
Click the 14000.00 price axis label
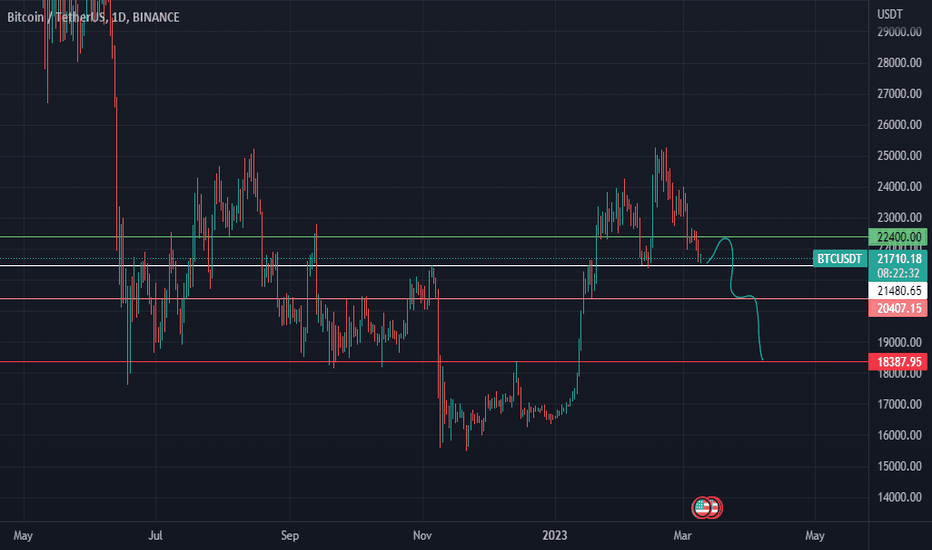(899, 497)
